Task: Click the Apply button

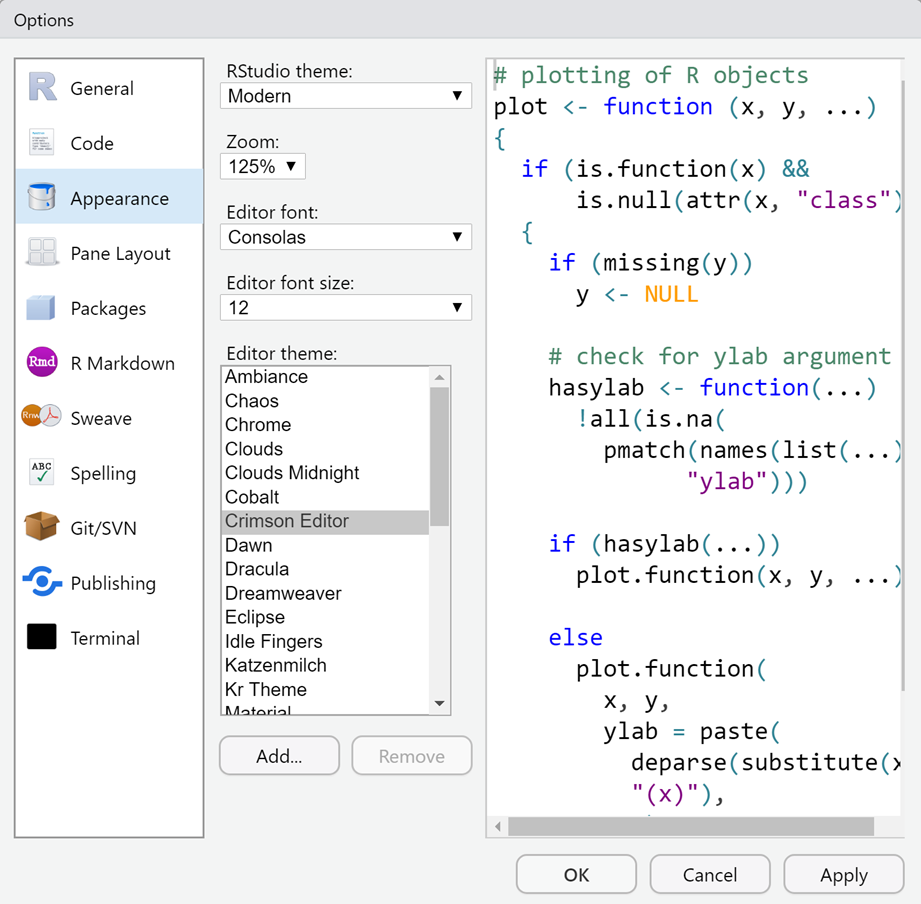Action: tap(843, 875)
